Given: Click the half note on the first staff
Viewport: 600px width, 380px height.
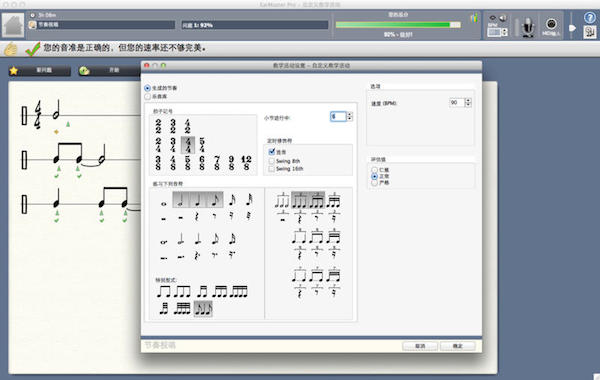Looking at the screenshot, I should (57, 110).
